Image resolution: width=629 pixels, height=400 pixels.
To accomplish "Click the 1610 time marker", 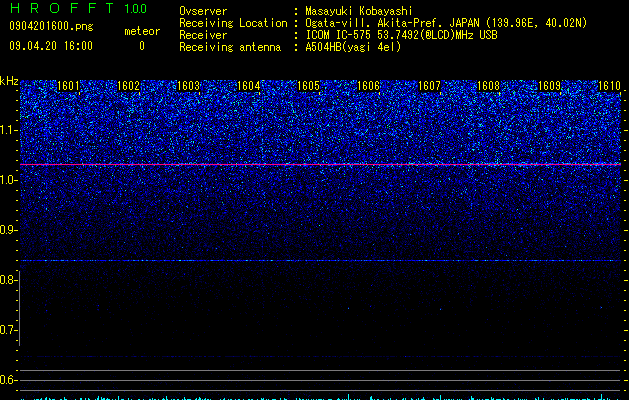I will 609,86.
